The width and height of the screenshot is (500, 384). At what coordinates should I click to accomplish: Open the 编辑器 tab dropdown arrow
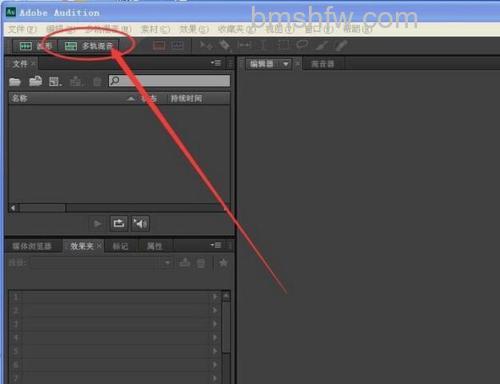286,64
